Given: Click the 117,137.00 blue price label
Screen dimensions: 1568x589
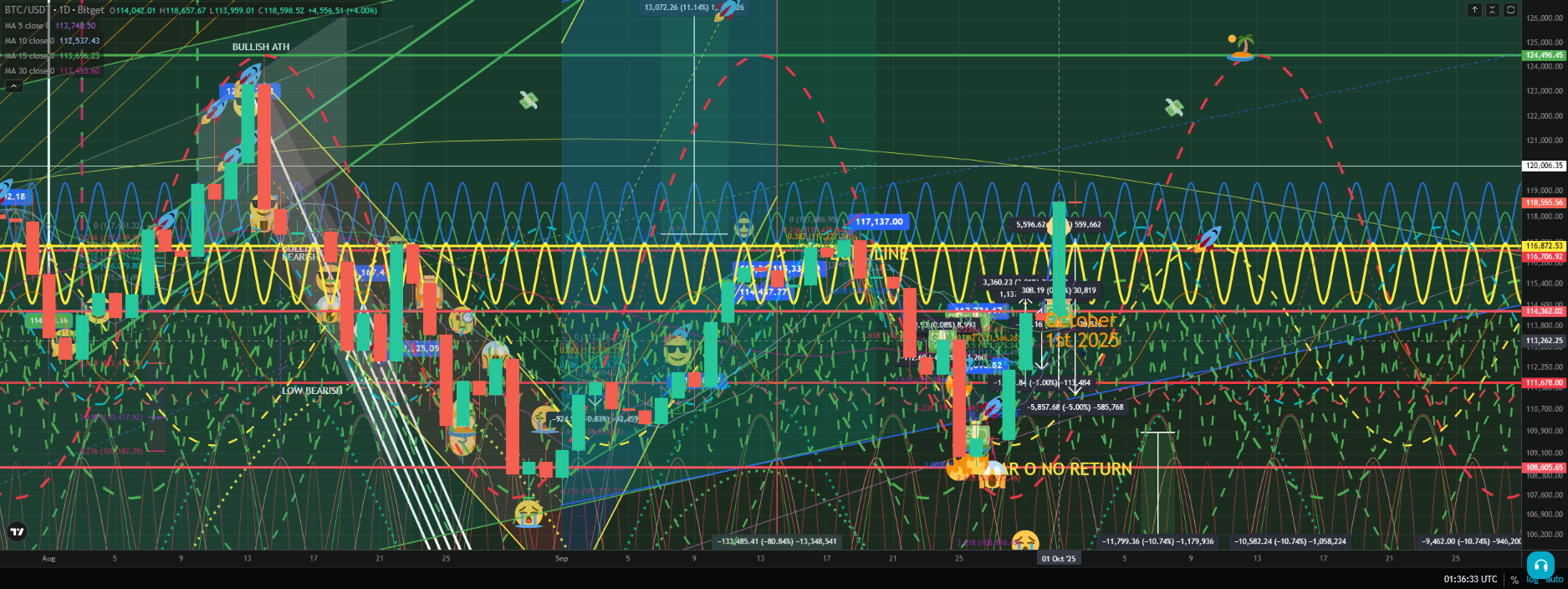Looking at the screenshot, I should (x=879, y=222).
